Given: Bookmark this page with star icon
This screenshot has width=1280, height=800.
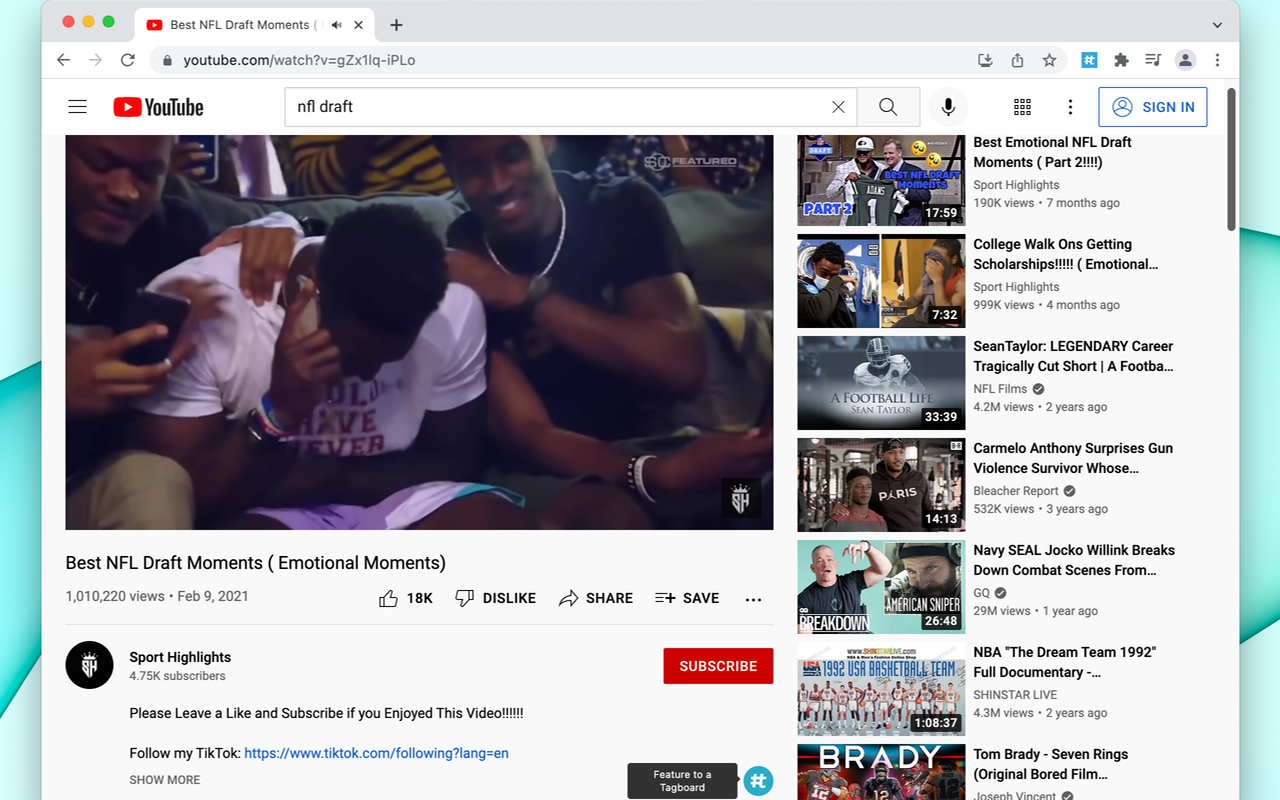Looking at the screenshot, I should pos(1049,60).
